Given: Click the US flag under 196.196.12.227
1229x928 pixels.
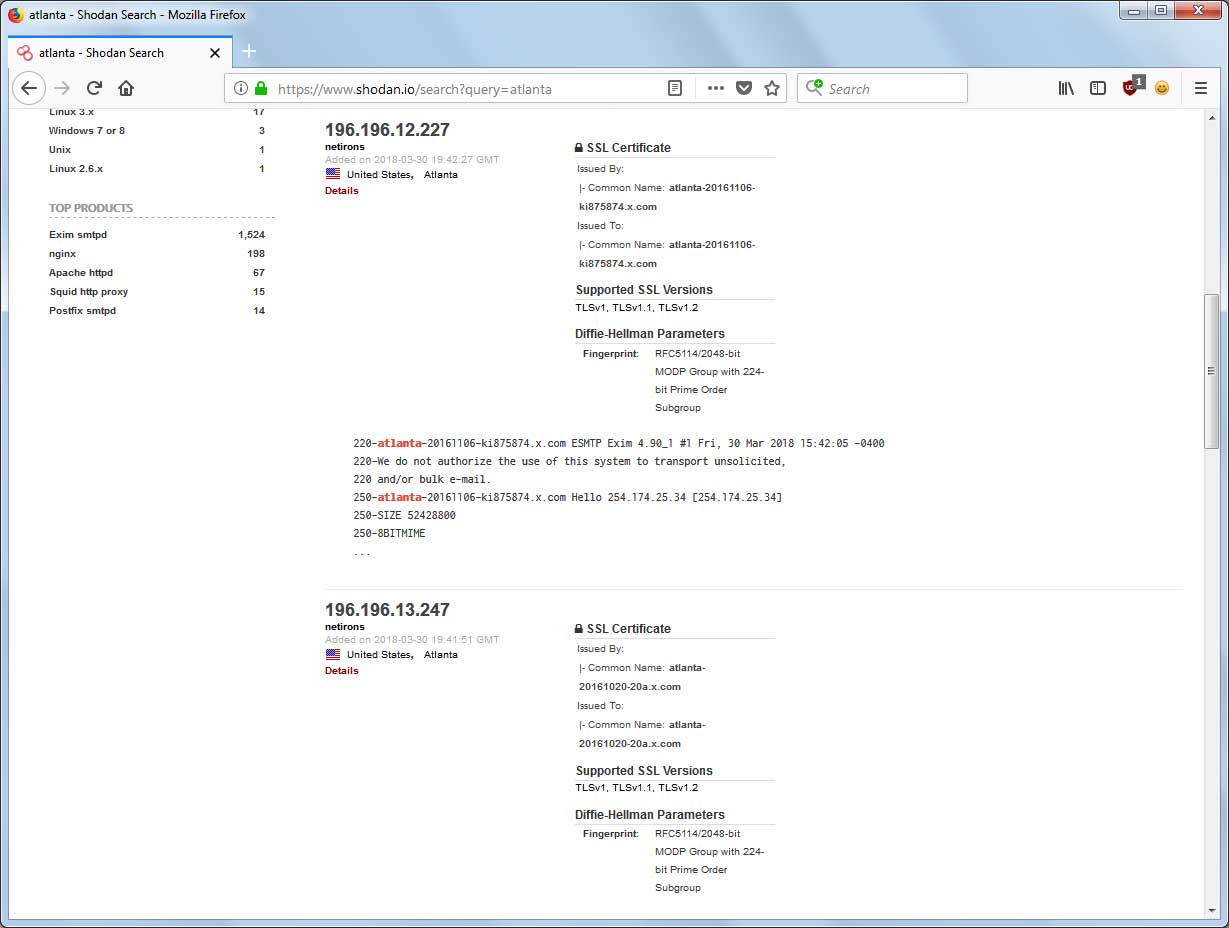Looking at the screenshot, I should (x=333, y=174).
